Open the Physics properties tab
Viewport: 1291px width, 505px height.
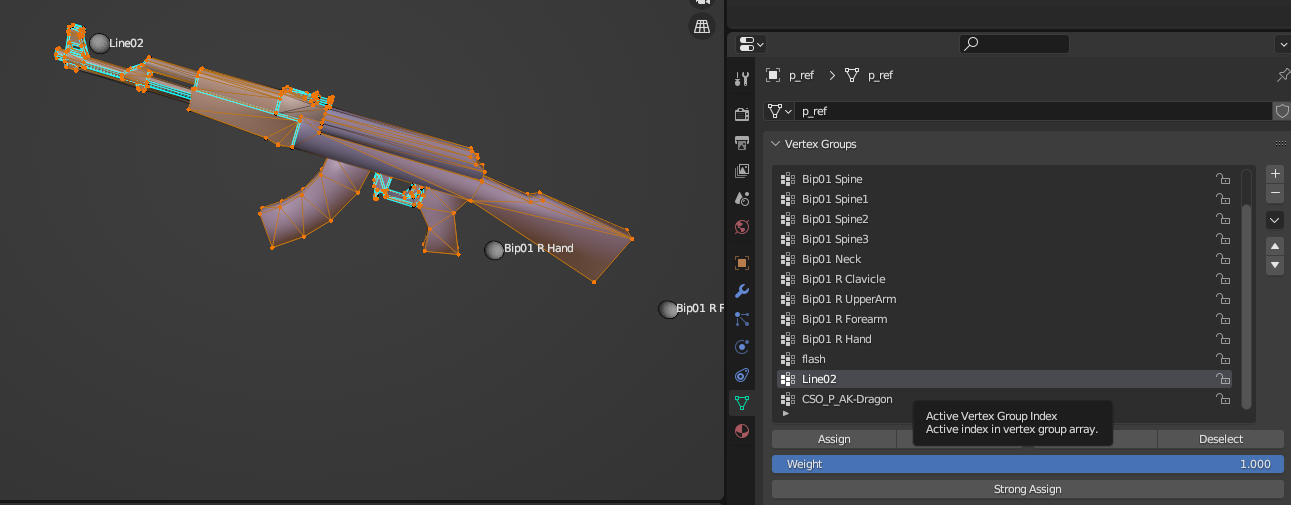(742, 347)
